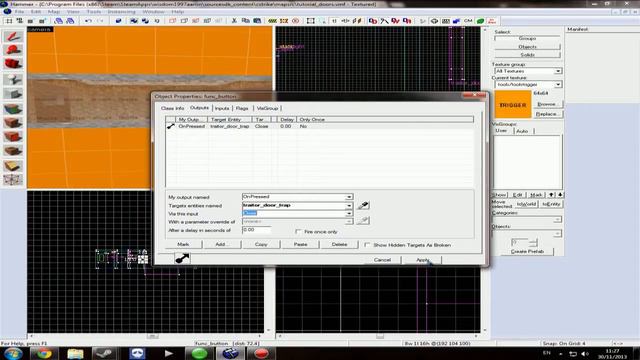Set selection mode to Solids
This screenshot has width=640, height=360.
(x=527, y=55)
